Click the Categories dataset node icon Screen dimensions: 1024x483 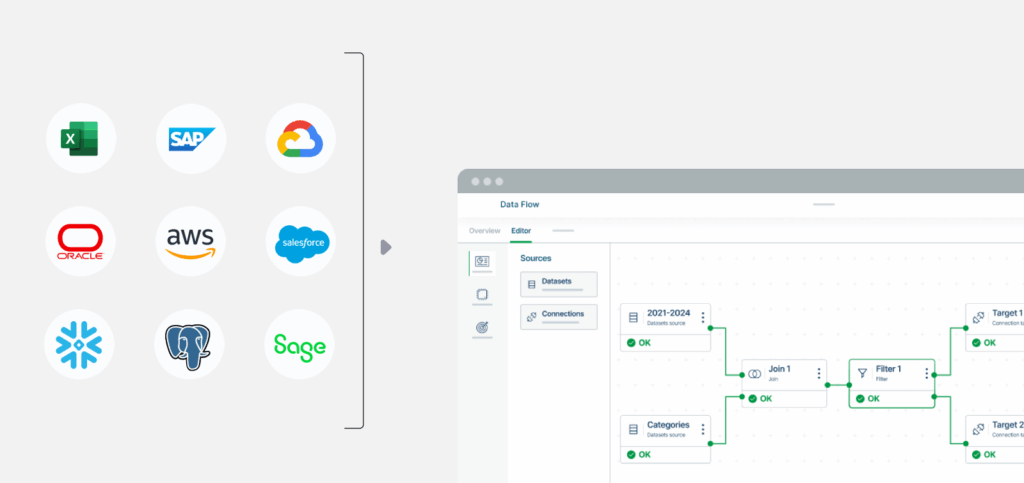[632, 429]
